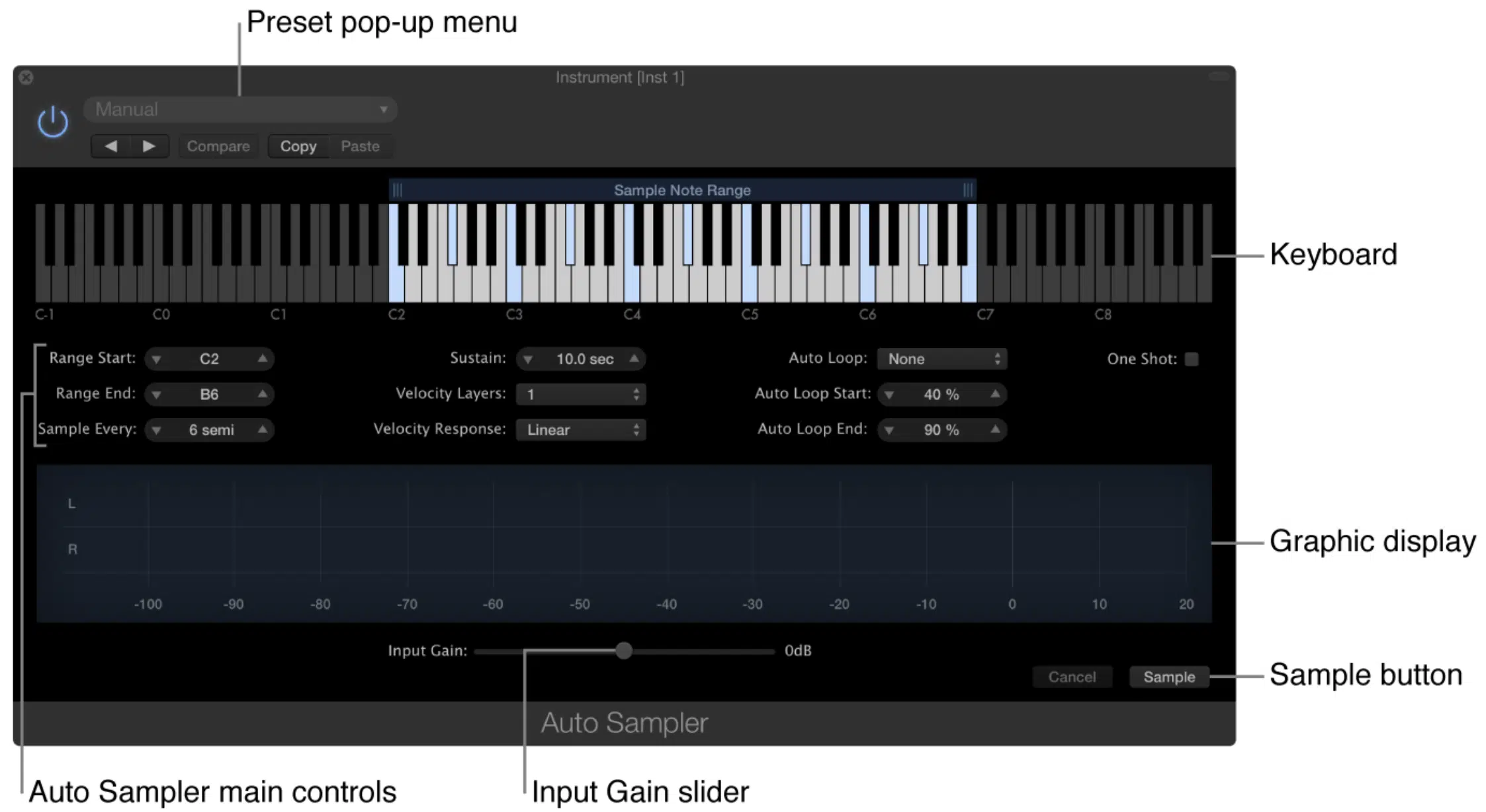
Task: Increase Auto Loop End with up arrow
Action: tap(995, 430)
